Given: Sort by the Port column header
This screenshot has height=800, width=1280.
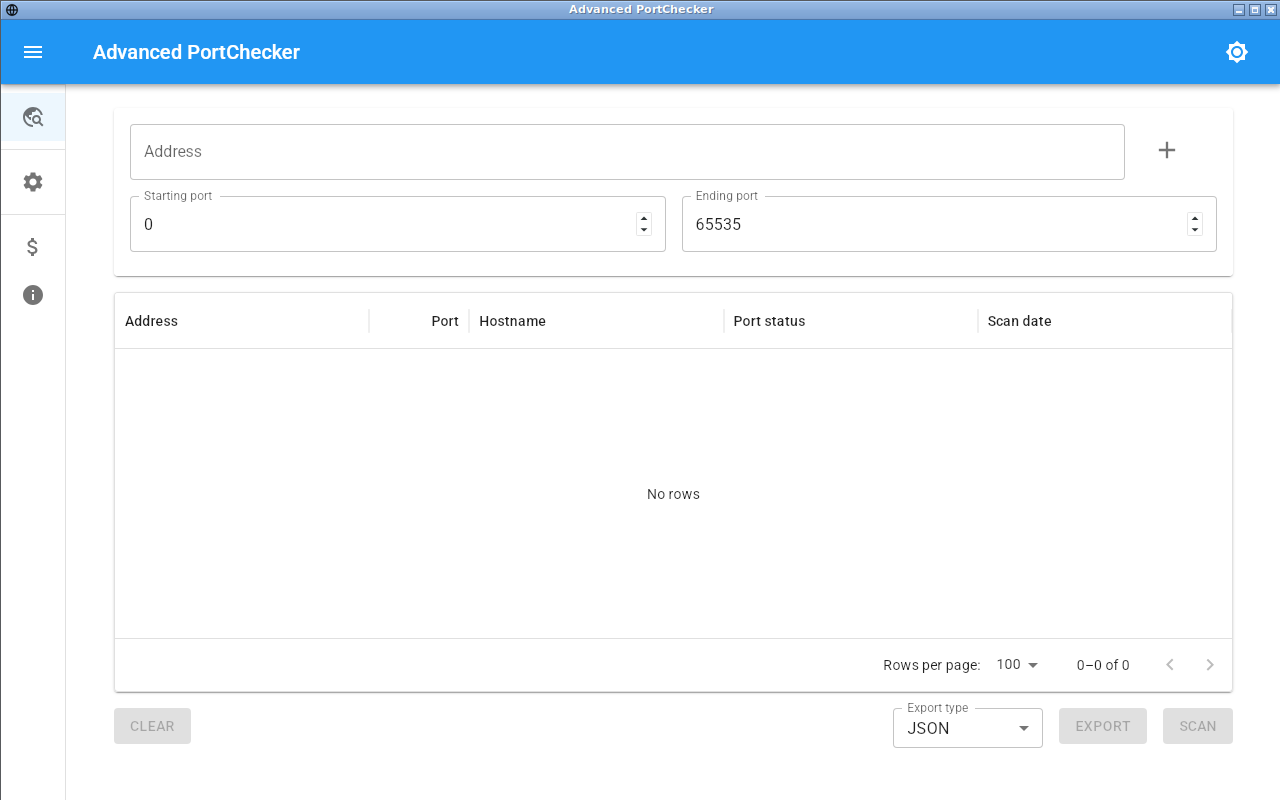Looking at the screenshot, I should click(419, 321).
